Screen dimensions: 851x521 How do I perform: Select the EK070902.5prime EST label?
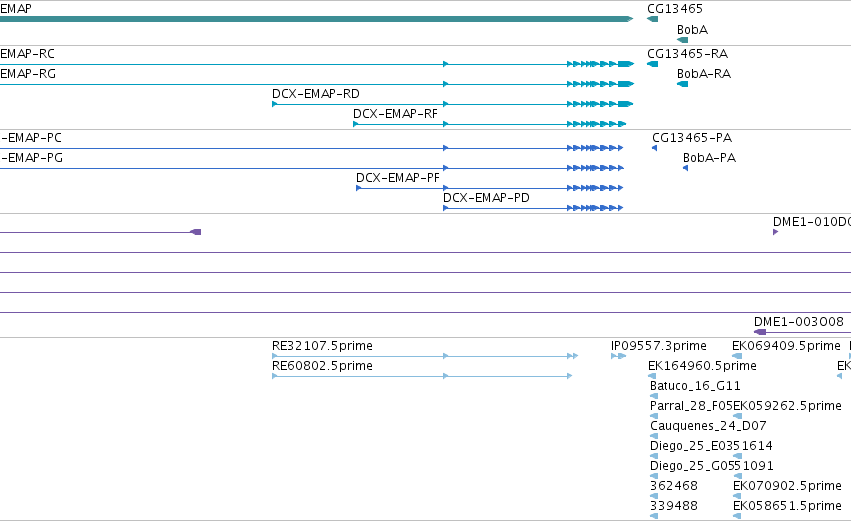click(x=788, y=486)
